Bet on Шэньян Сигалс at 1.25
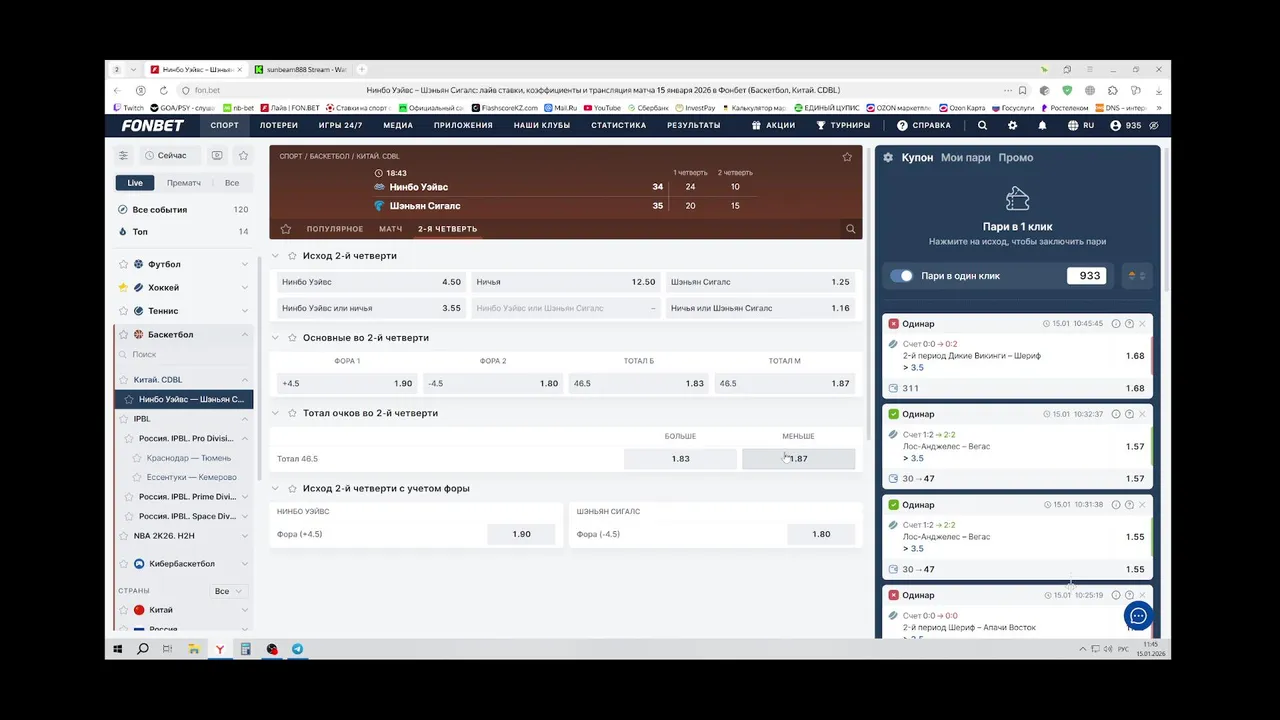Viewport: 1280px width, 720px height. pos(760,282)
